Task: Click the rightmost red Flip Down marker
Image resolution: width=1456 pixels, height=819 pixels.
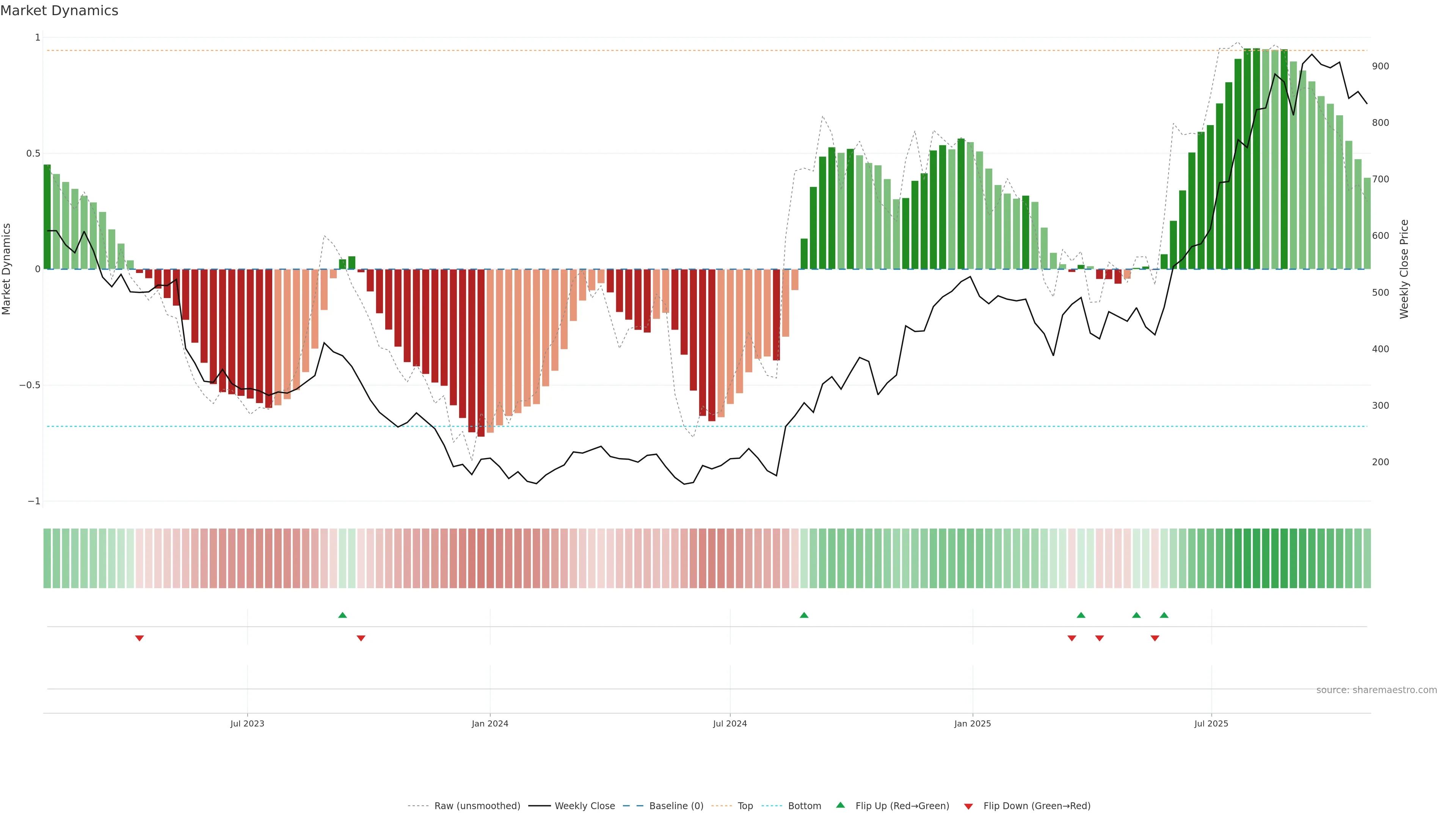Action: 1155,638
